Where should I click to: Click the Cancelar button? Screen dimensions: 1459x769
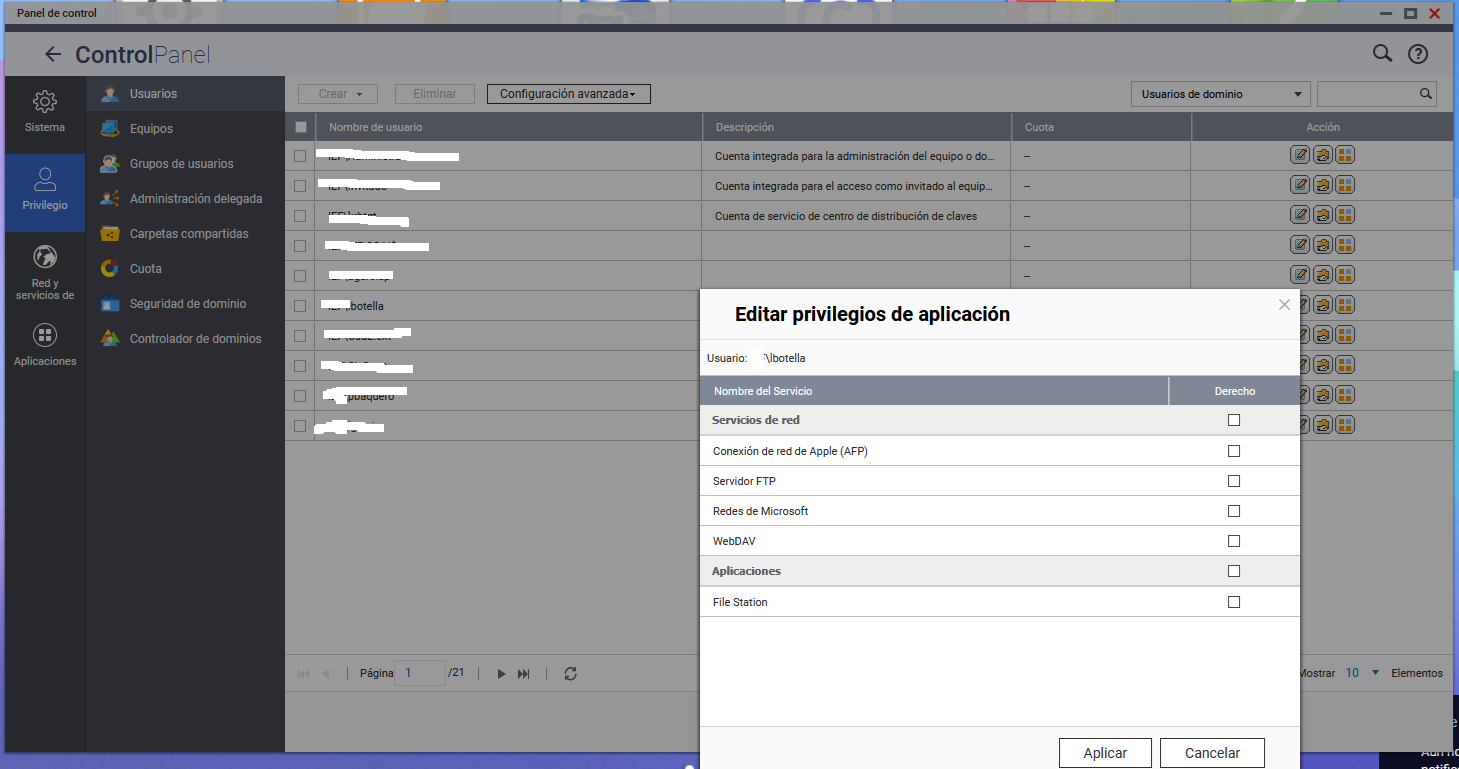coord(1212,753)
